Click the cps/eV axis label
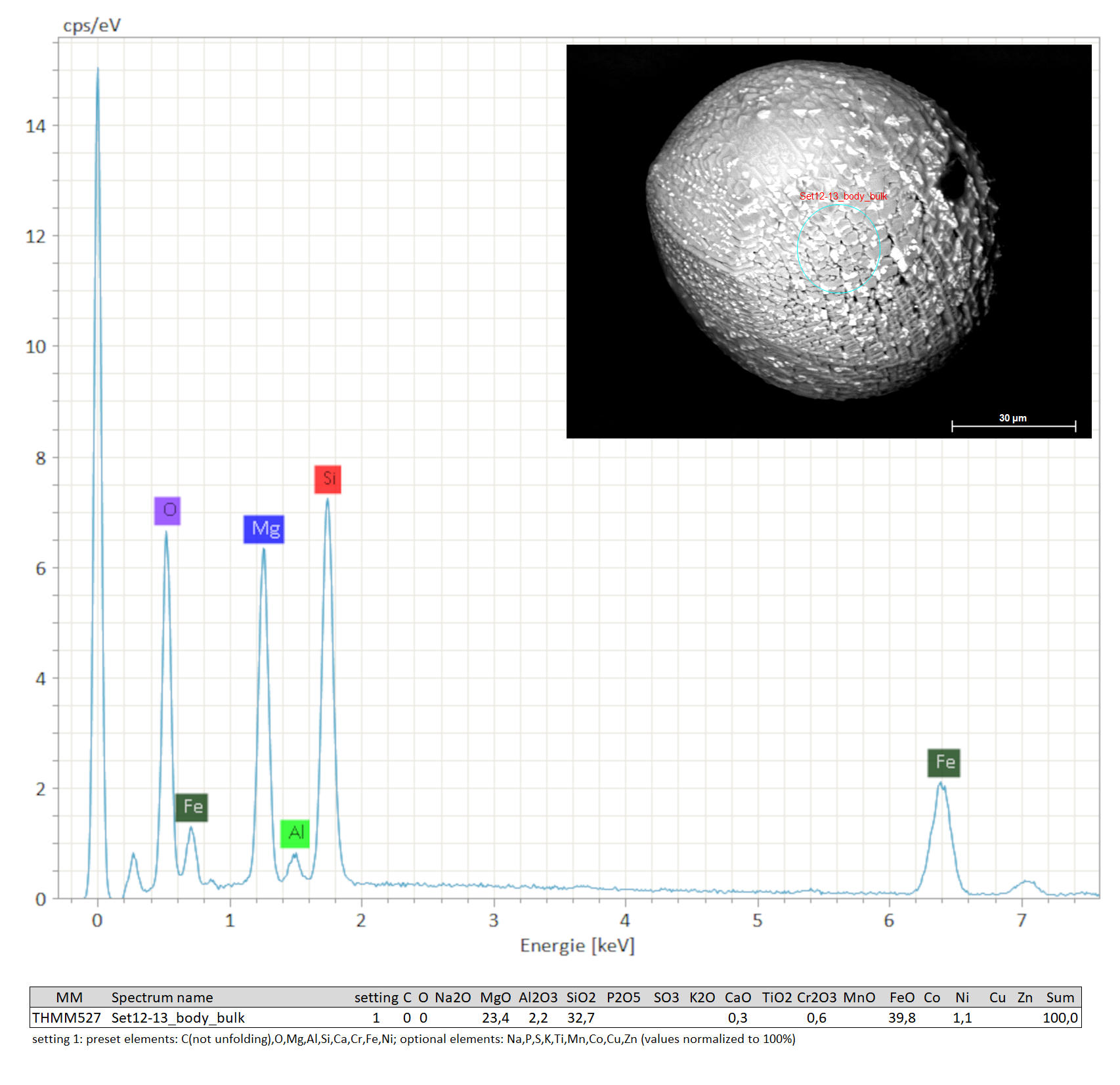Viewport: 1120px width, 1085px height. (x=92, y=26)
